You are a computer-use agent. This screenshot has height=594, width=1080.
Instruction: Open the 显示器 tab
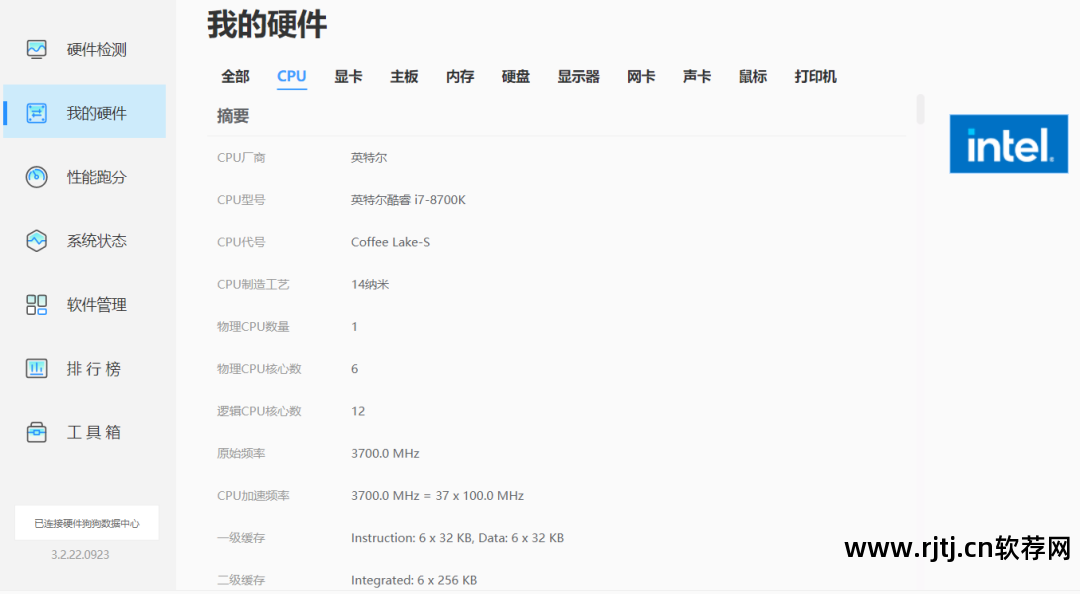tap(578, 77)
